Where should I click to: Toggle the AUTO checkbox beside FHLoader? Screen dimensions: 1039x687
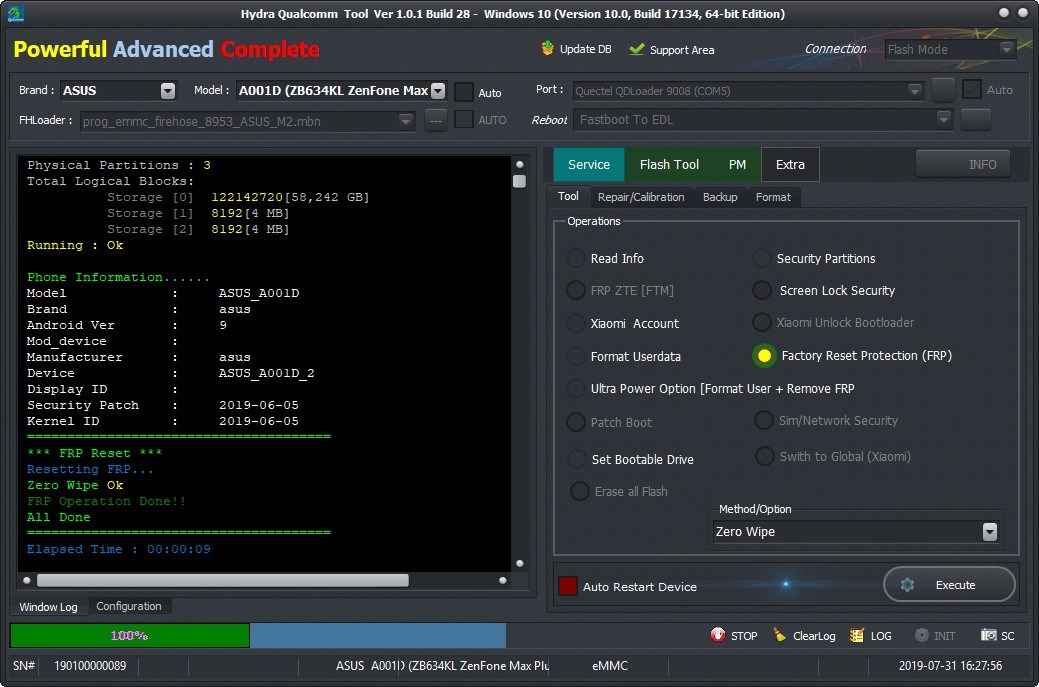tap(464, 120)
